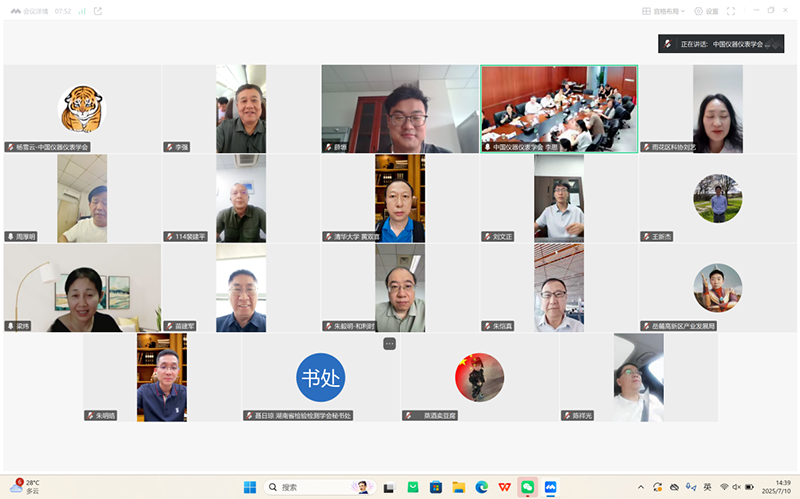The height and width of the screenshot is (499, 800).
Task: Select the active speaker 中国仪器仪表学会 video
Action: pos(559,108)
